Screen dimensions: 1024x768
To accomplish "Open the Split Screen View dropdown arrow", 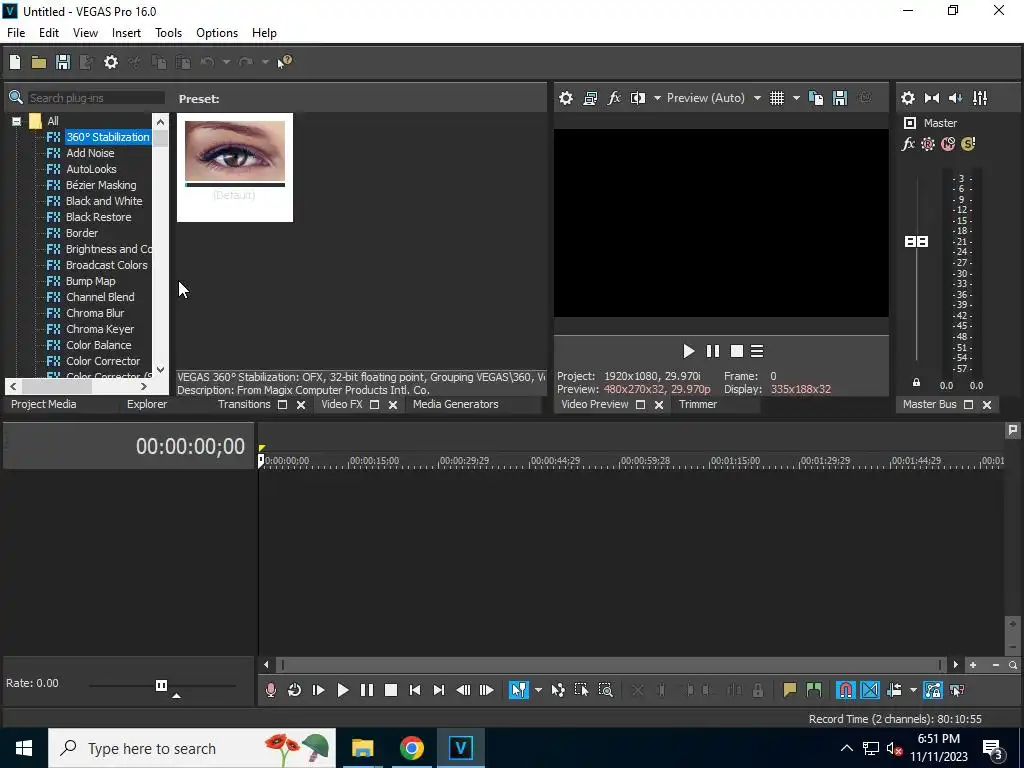I will 657,98.
